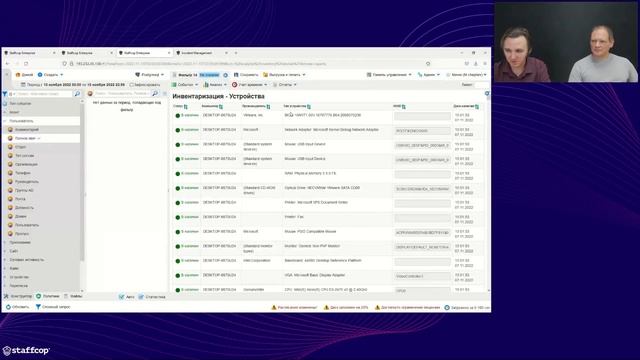Viewport: 640px width, 360px height.
Task: Click the Обновить refresh button
Action: click(18, 307)
